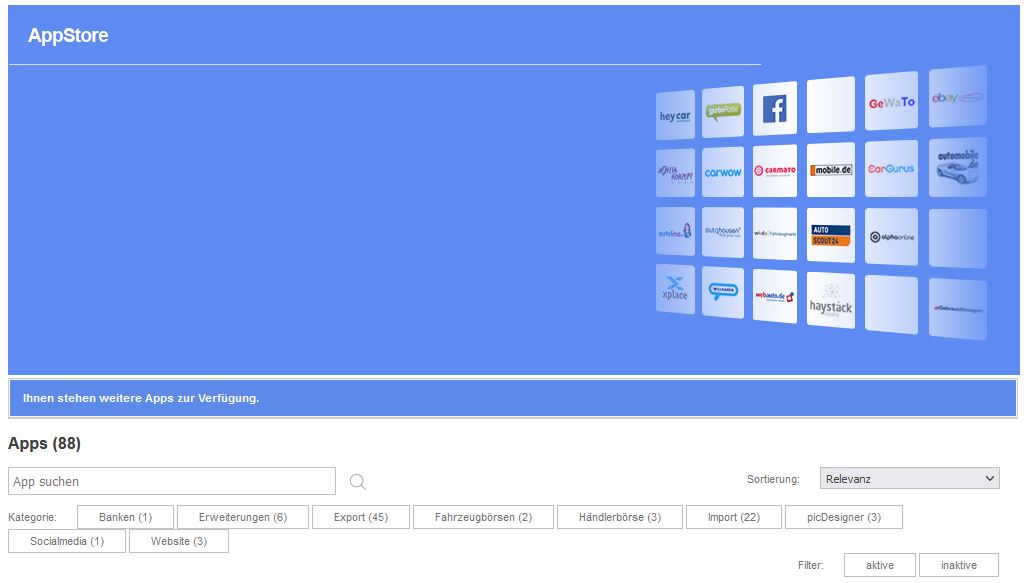This screenshot has width=1030, height=583.
Task: Select the Händlerbörse (3) category
Action: 620,517
